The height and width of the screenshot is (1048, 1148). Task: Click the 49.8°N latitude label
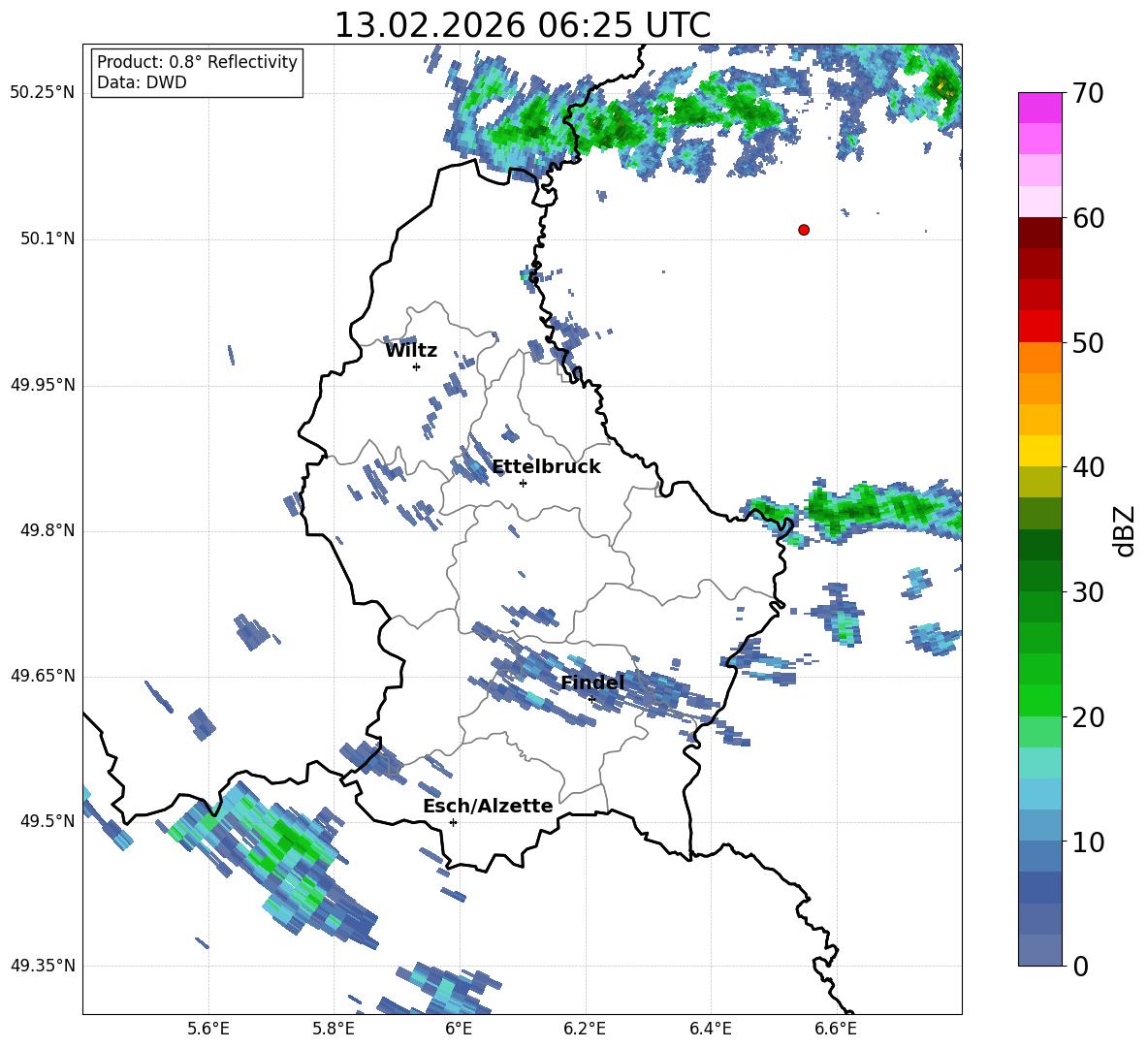[47, 530]
